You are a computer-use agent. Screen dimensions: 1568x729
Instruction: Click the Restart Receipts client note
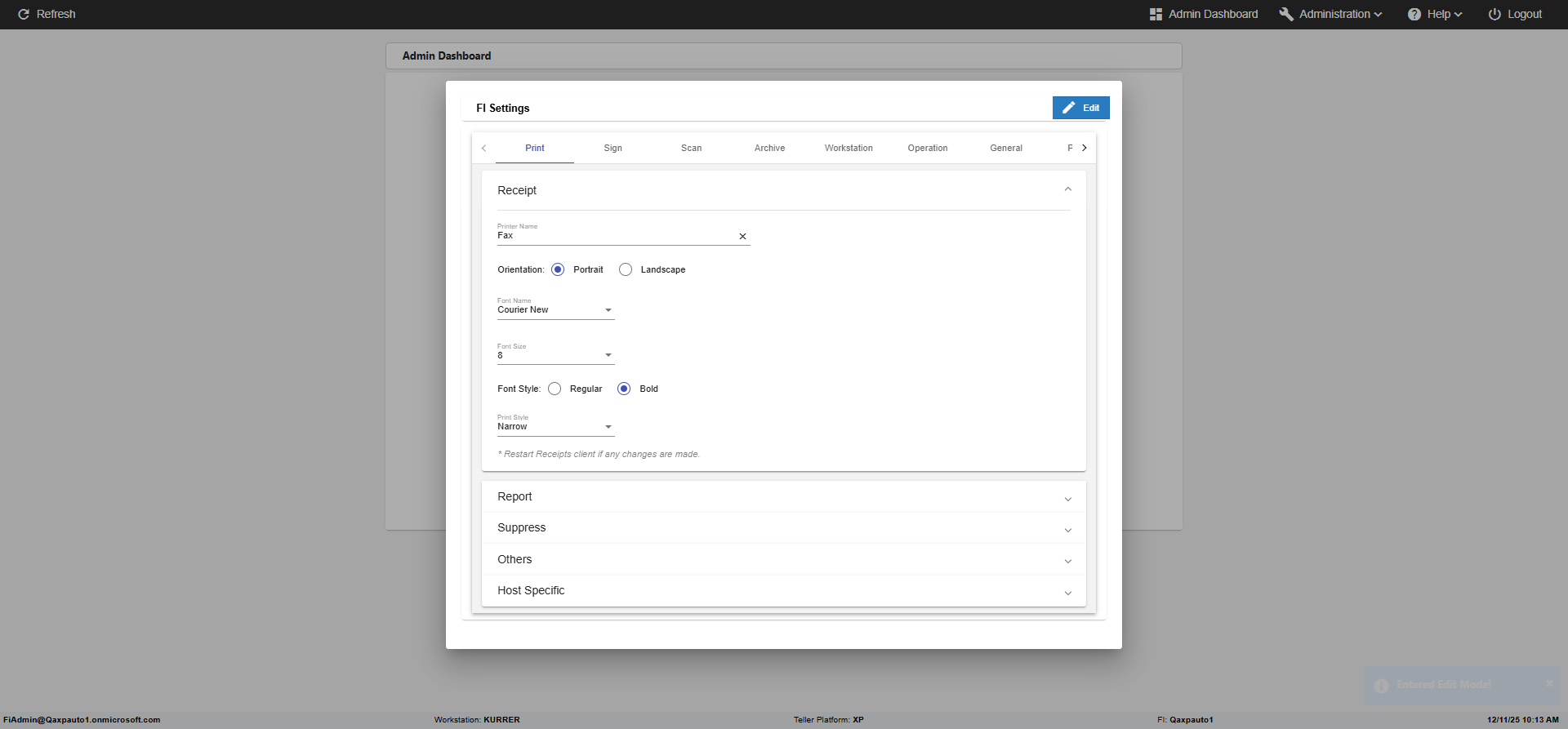599,454
